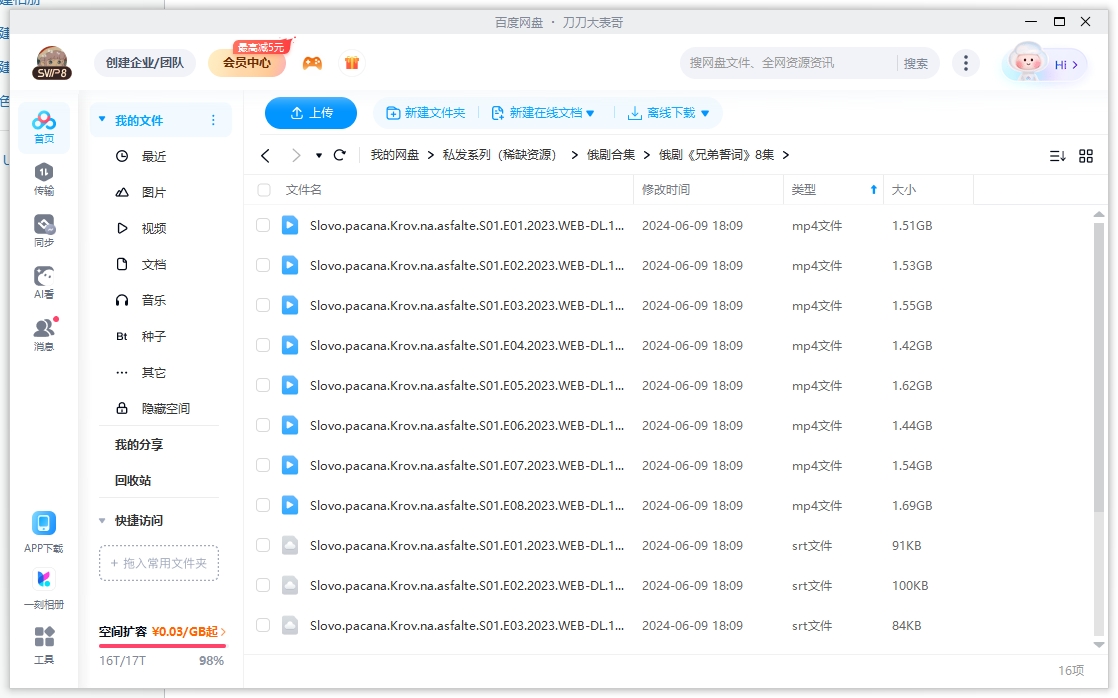
Task: Switch to grid view
Action: coord(1086,155)
